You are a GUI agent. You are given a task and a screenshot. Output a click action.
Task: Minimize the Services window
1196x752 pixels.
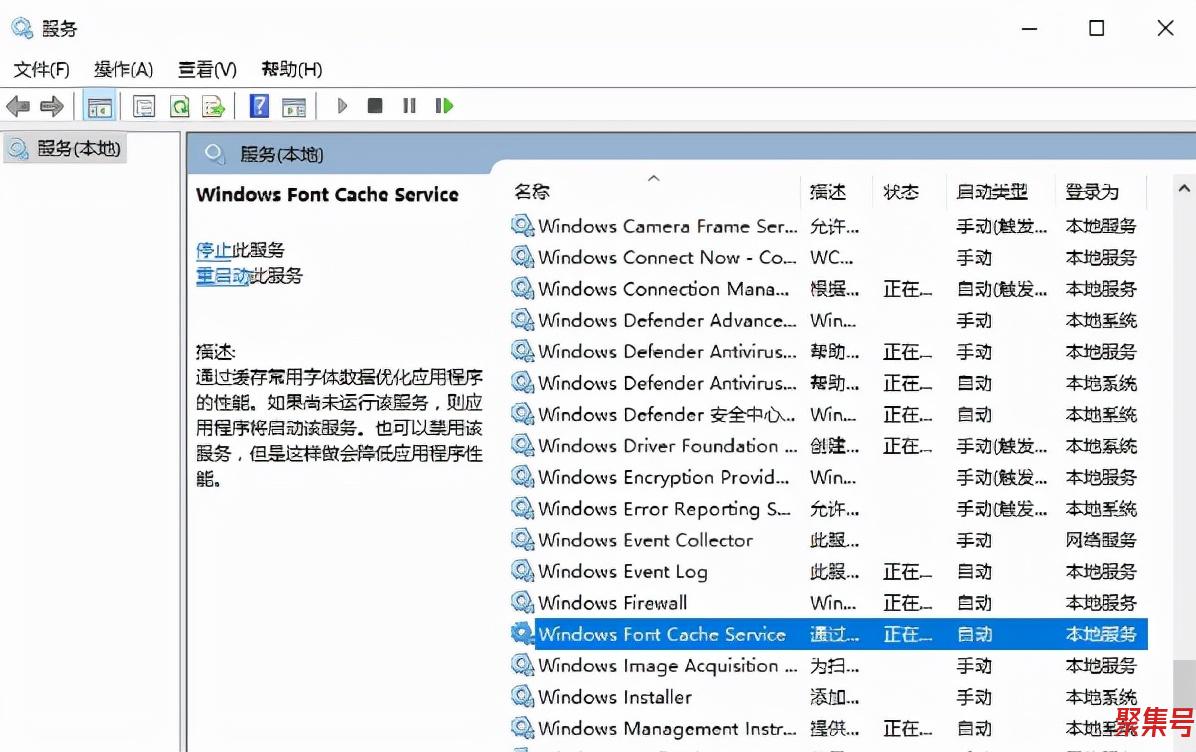click(1030, 29)
